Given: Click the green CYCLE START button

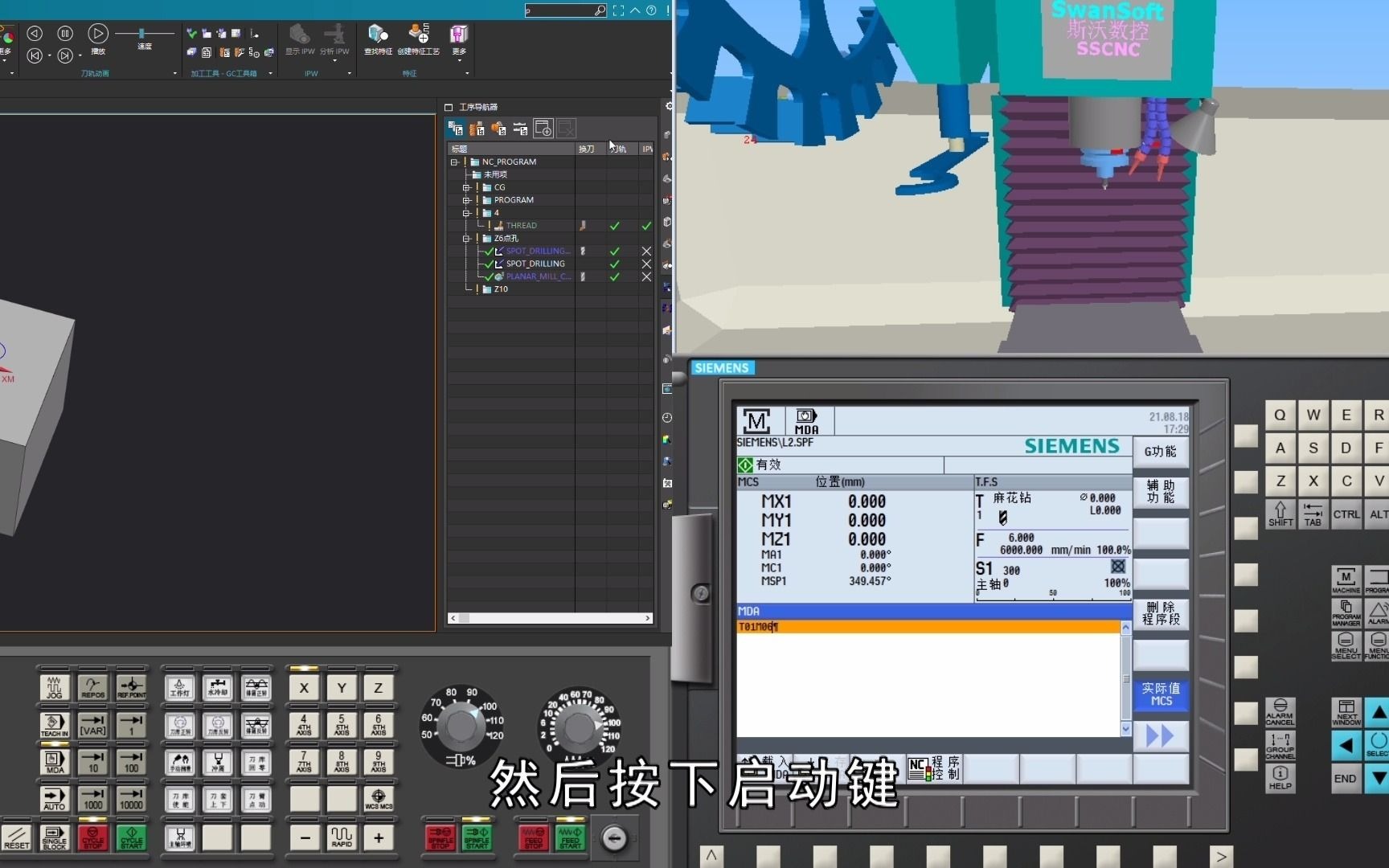Looking at the screenshot, I should coord(131,837).
